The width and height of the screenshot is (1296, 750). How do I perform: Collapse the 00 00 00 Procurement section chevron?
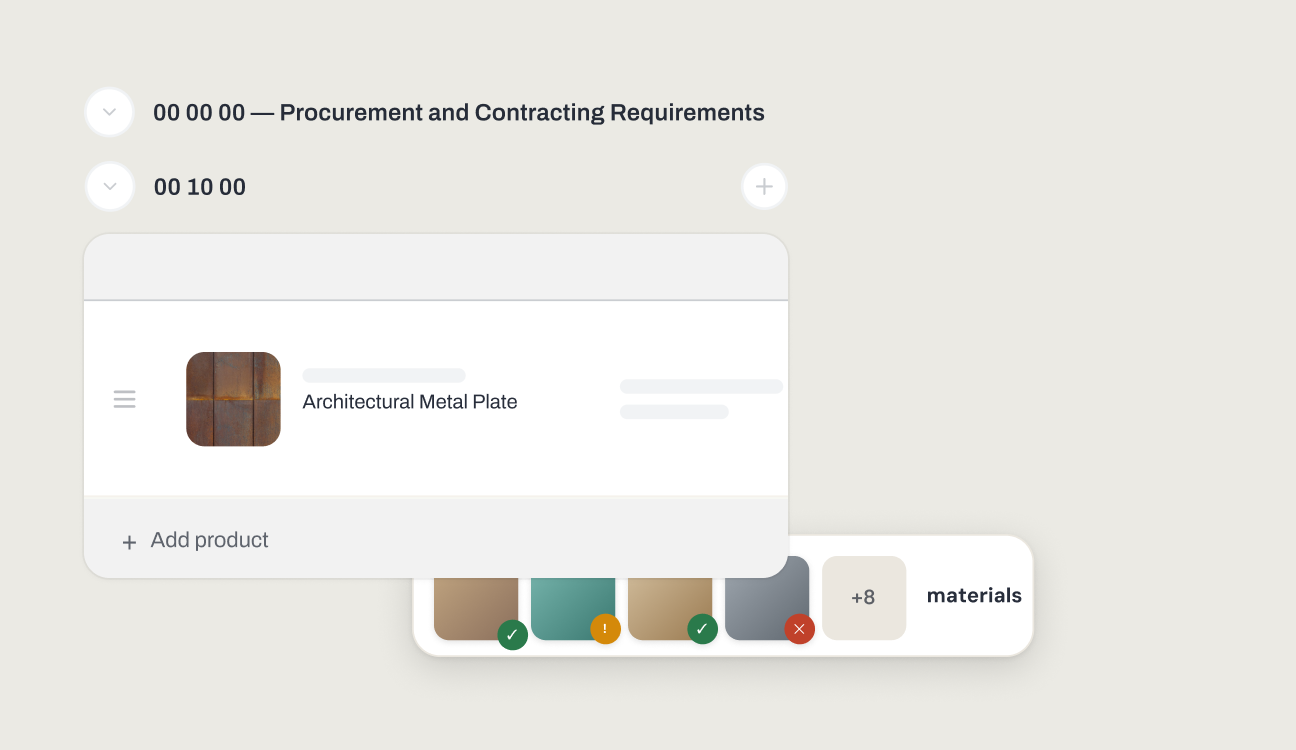pyautogui.click(x=110, y=112)
